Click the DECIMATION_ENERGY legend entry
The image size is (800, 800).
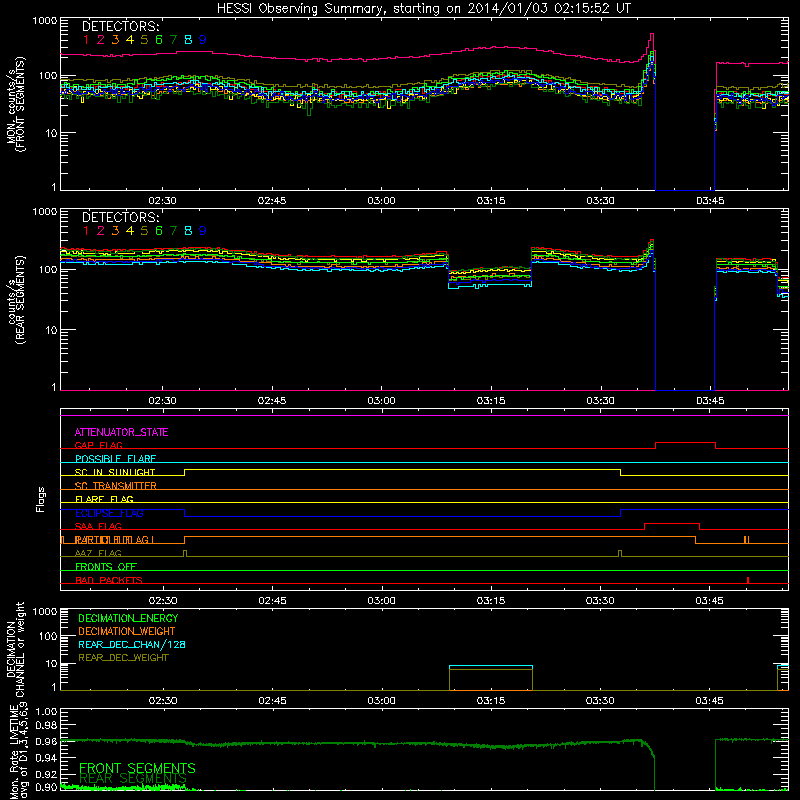pos(128,618)
